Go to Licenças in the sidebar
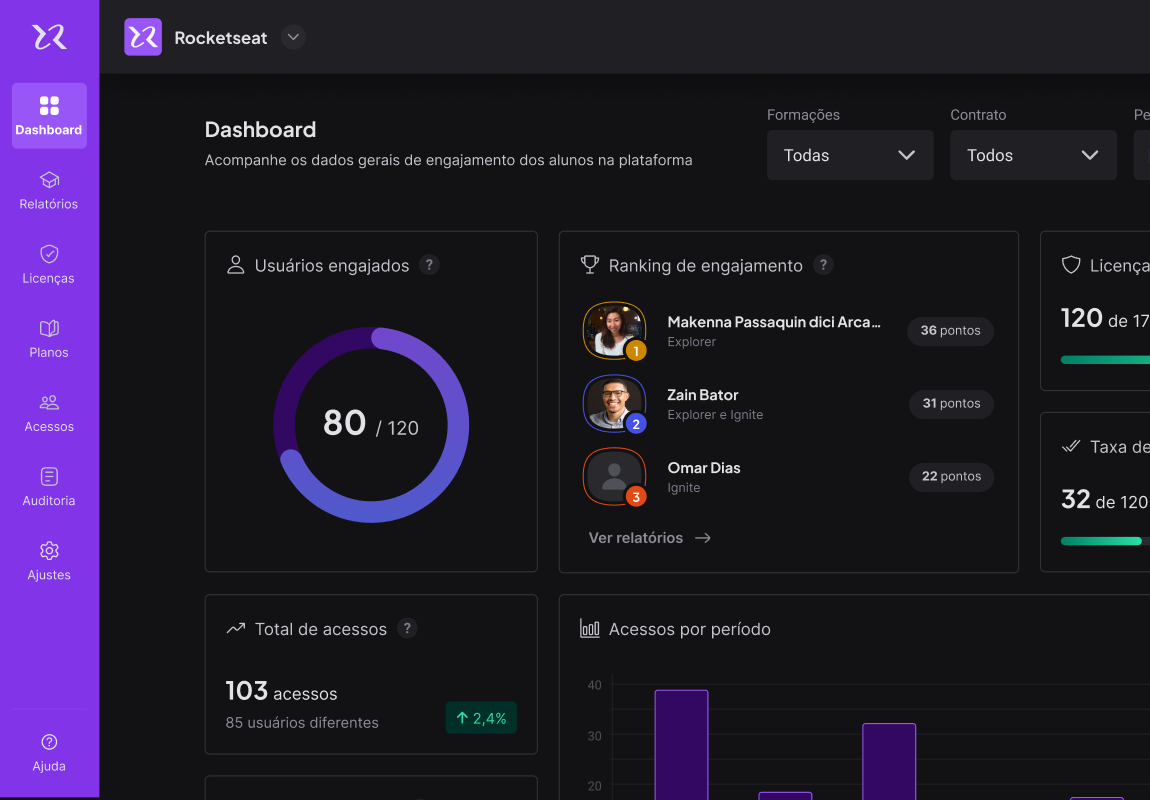The image size is (1150, 800). point(49,264)
